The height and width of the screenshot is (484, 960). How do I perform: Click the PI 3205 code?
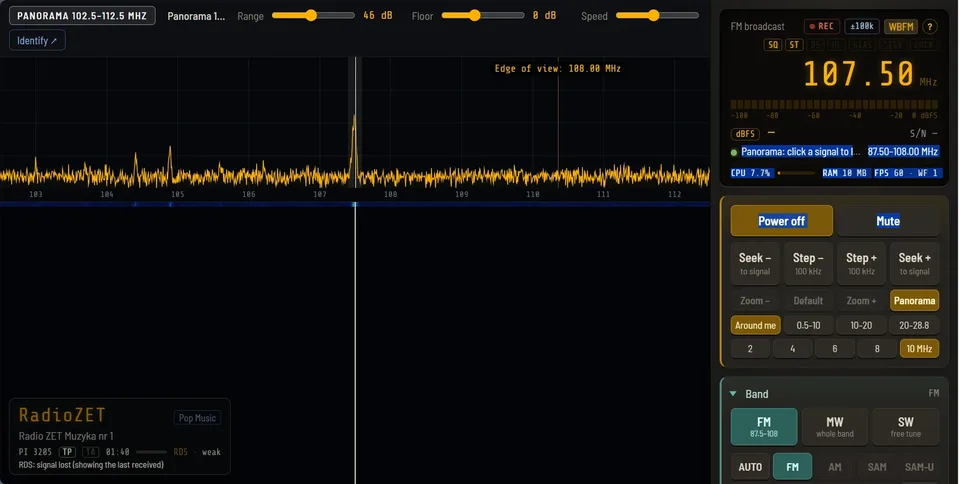pyautogui.click(x=36, y=452)
